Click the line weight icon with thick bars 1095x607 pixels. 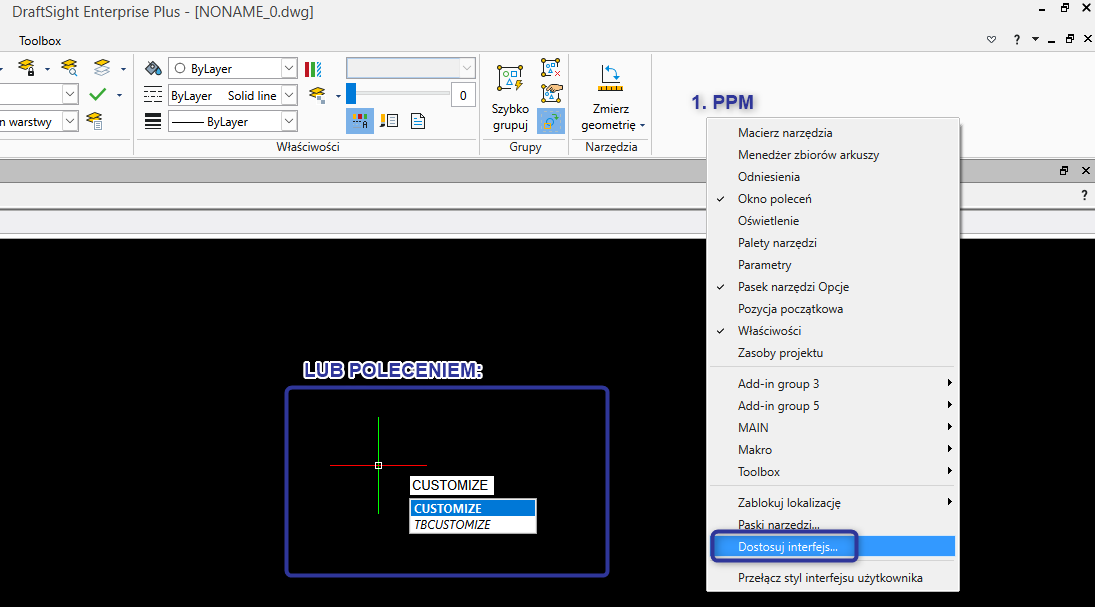(x=153, y=121)
